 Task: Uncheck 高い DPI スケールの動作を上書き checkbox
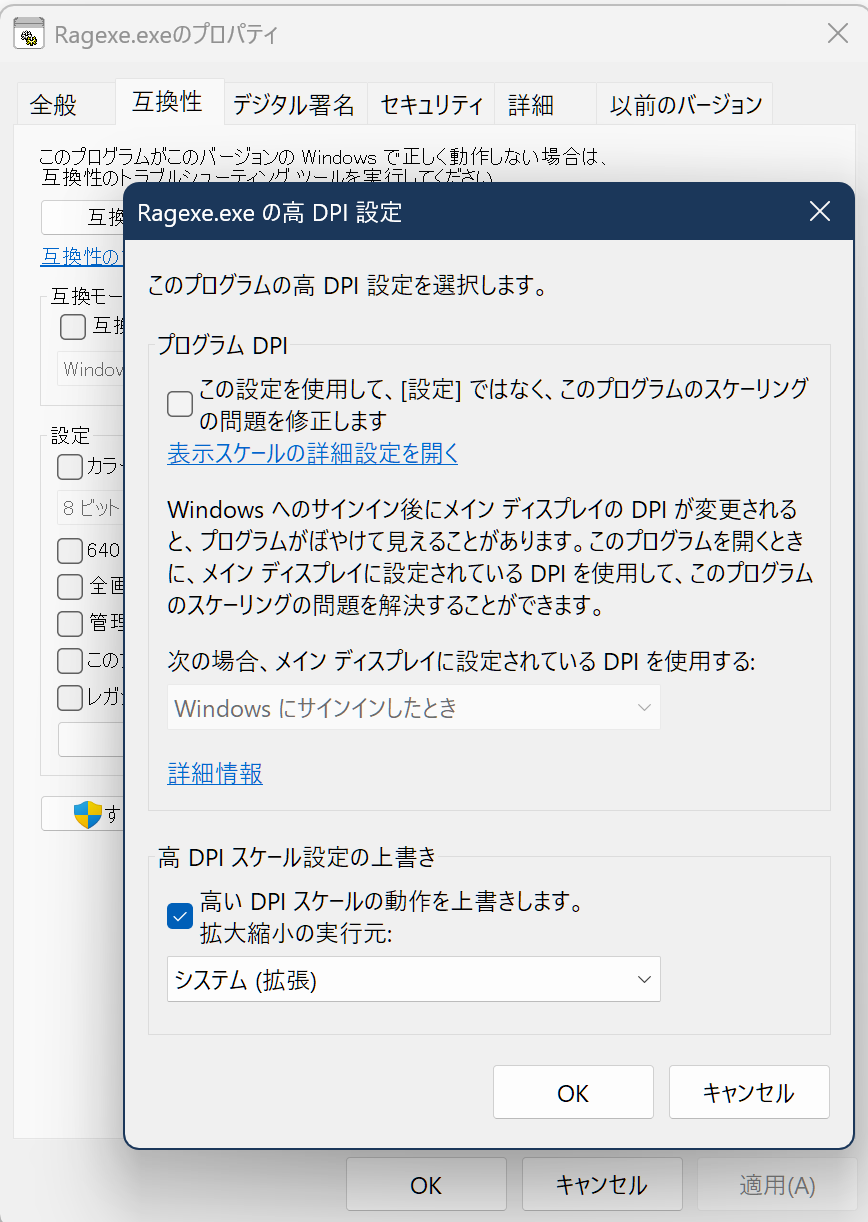[x=180, y=915]
